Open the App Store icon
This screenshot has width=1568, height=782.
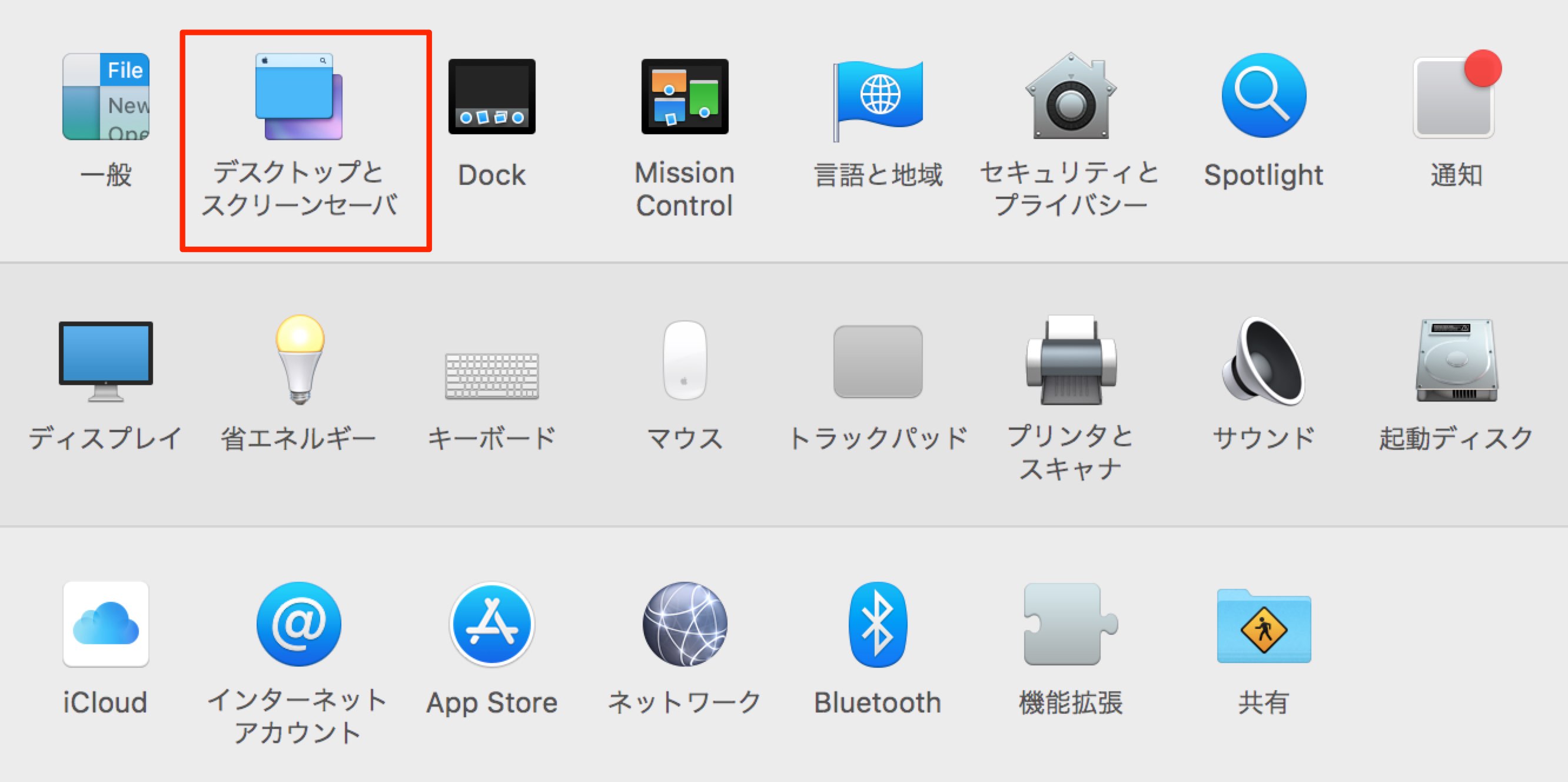click(492, 624)
